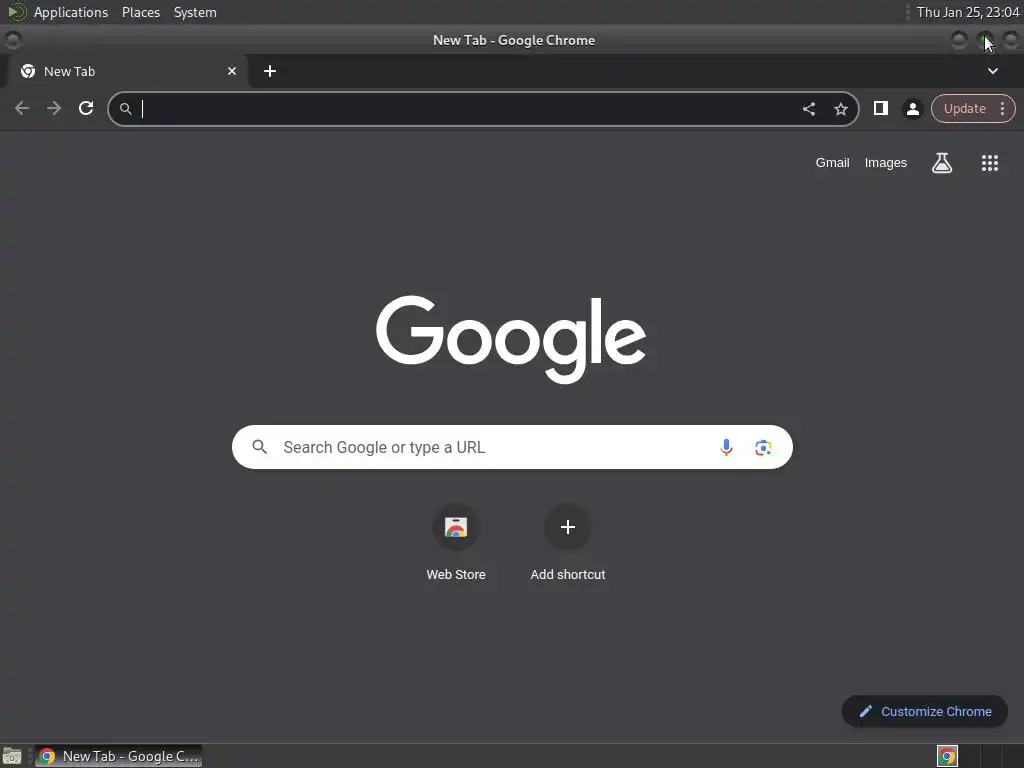Click Chrome taskbar window button
1024x768 pixels.
pos(118,756)
